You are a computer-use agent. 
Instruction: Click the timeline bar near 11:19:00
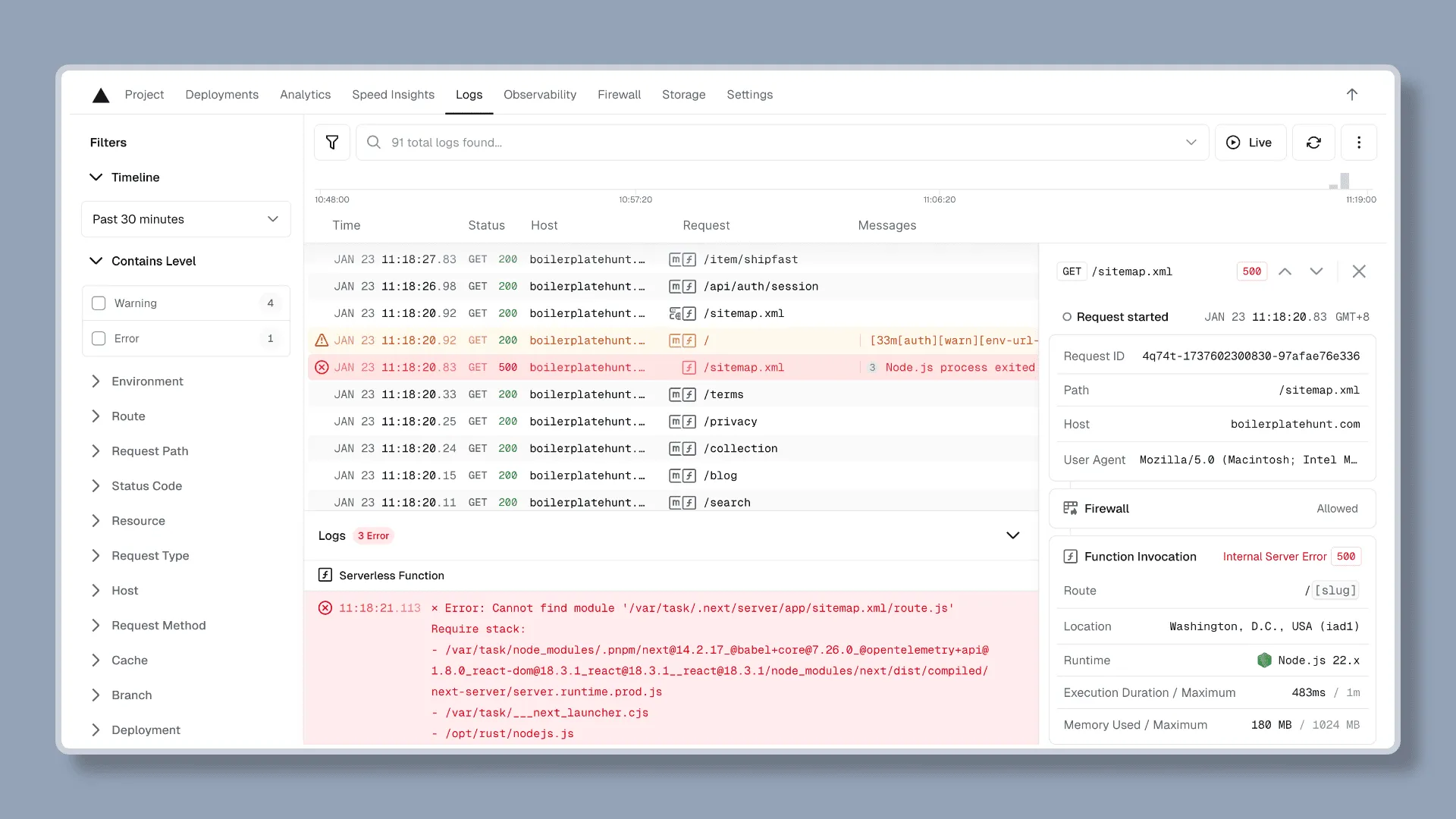(x=1345, y=181)
